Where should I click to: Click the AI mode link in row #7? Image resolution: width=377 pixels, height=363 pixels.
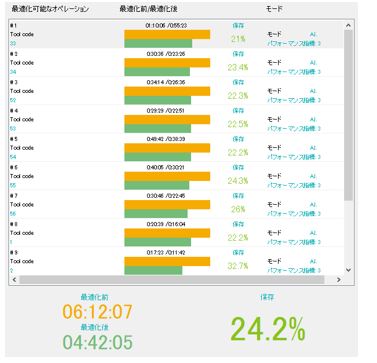click(x=313, y=204)
